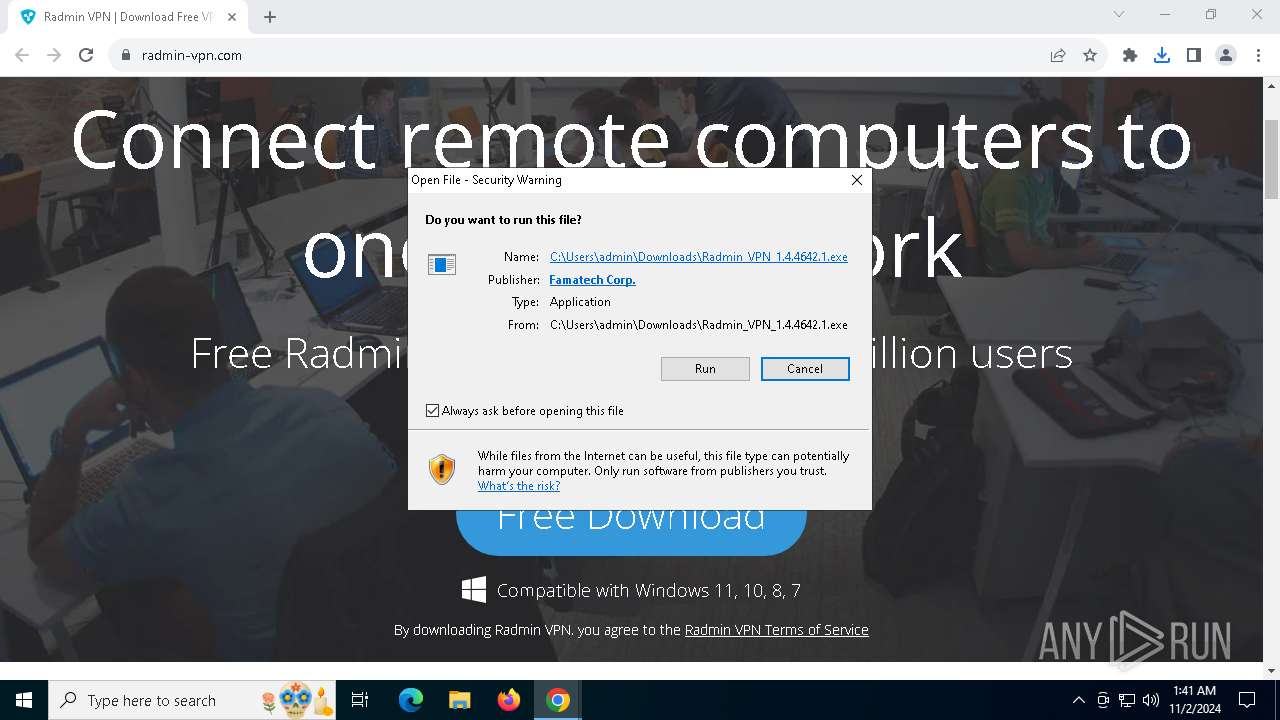Open Chrome profile avatar
The height and width of the screenshot is (720, 1280).
tap(1226, 55)
